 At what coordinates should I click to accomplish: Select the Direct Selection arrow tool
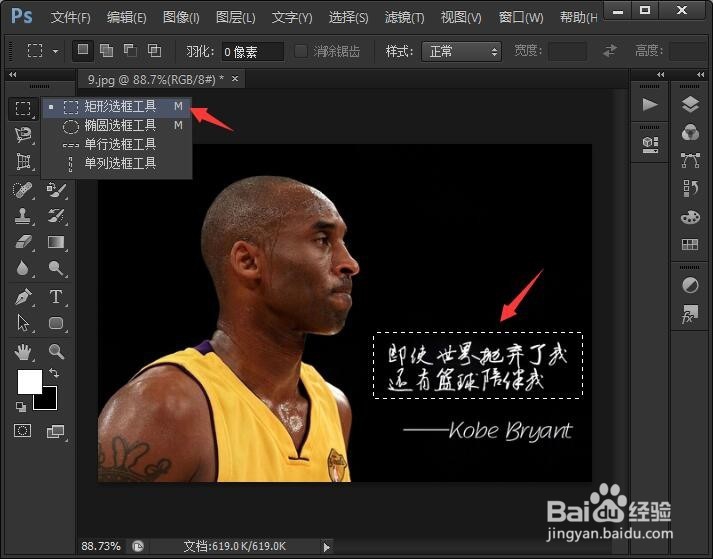click(x=23, y=323)
